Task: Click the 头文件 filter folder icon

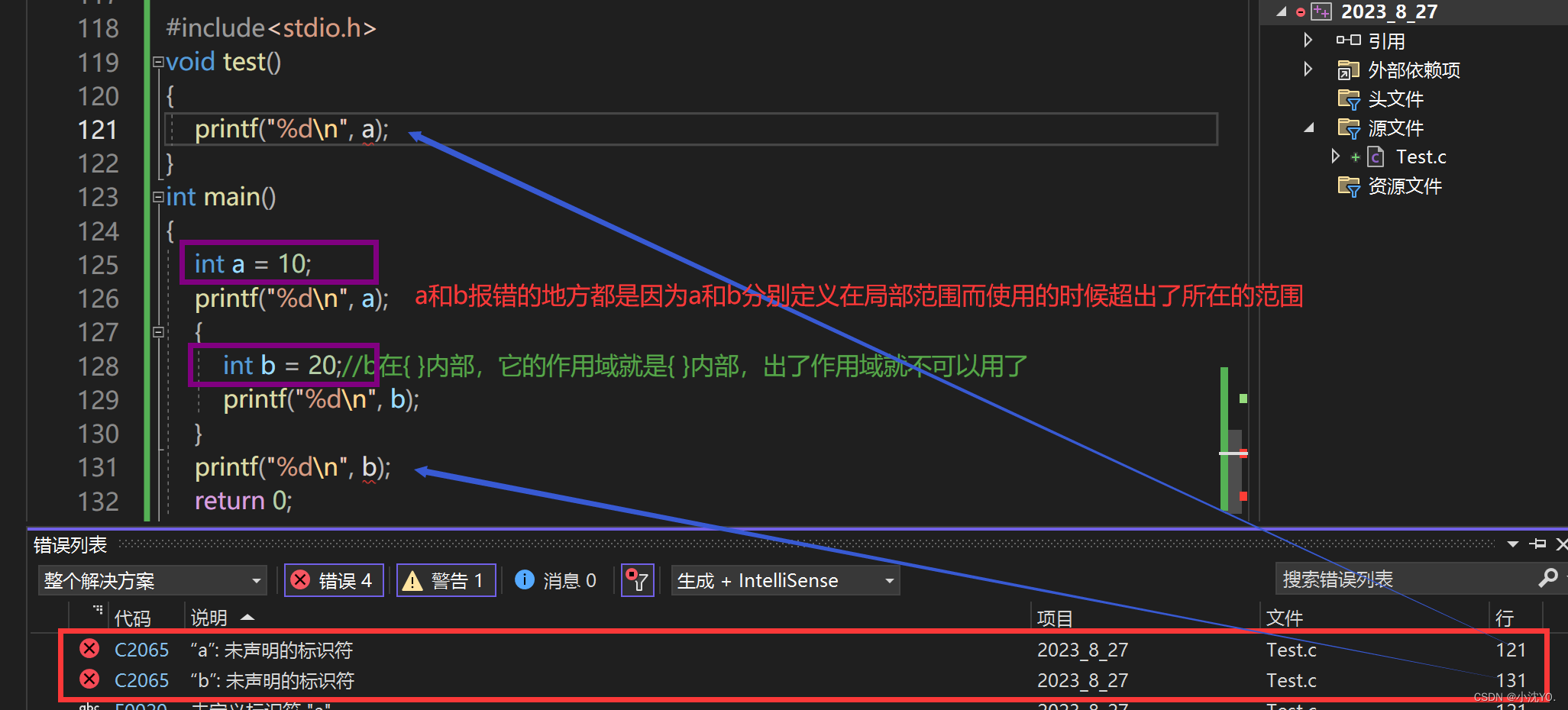Action: click(x=1349, y=99)
